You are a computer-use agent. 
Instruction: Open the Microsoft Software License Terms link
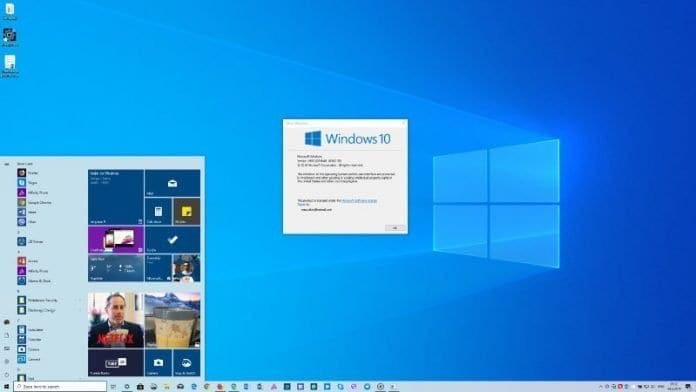(x=359, y=201)
